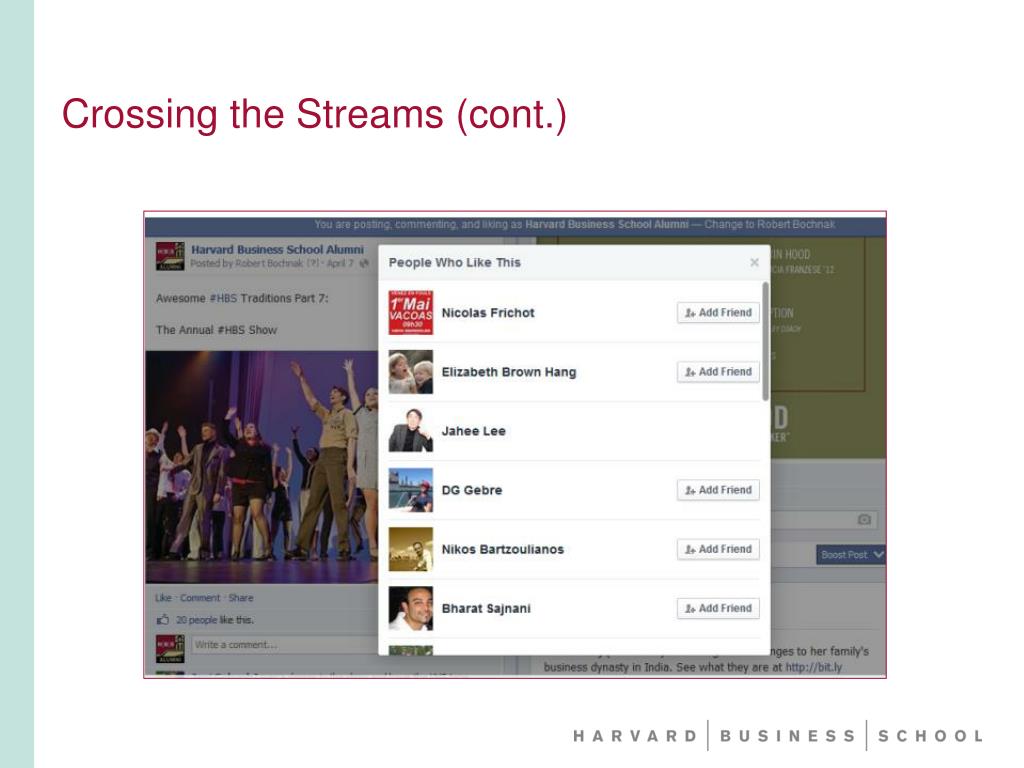Screen dimensions: 1024x768
Task: Click the camera icon in the right panel
Action: click(x=864, y=519)
